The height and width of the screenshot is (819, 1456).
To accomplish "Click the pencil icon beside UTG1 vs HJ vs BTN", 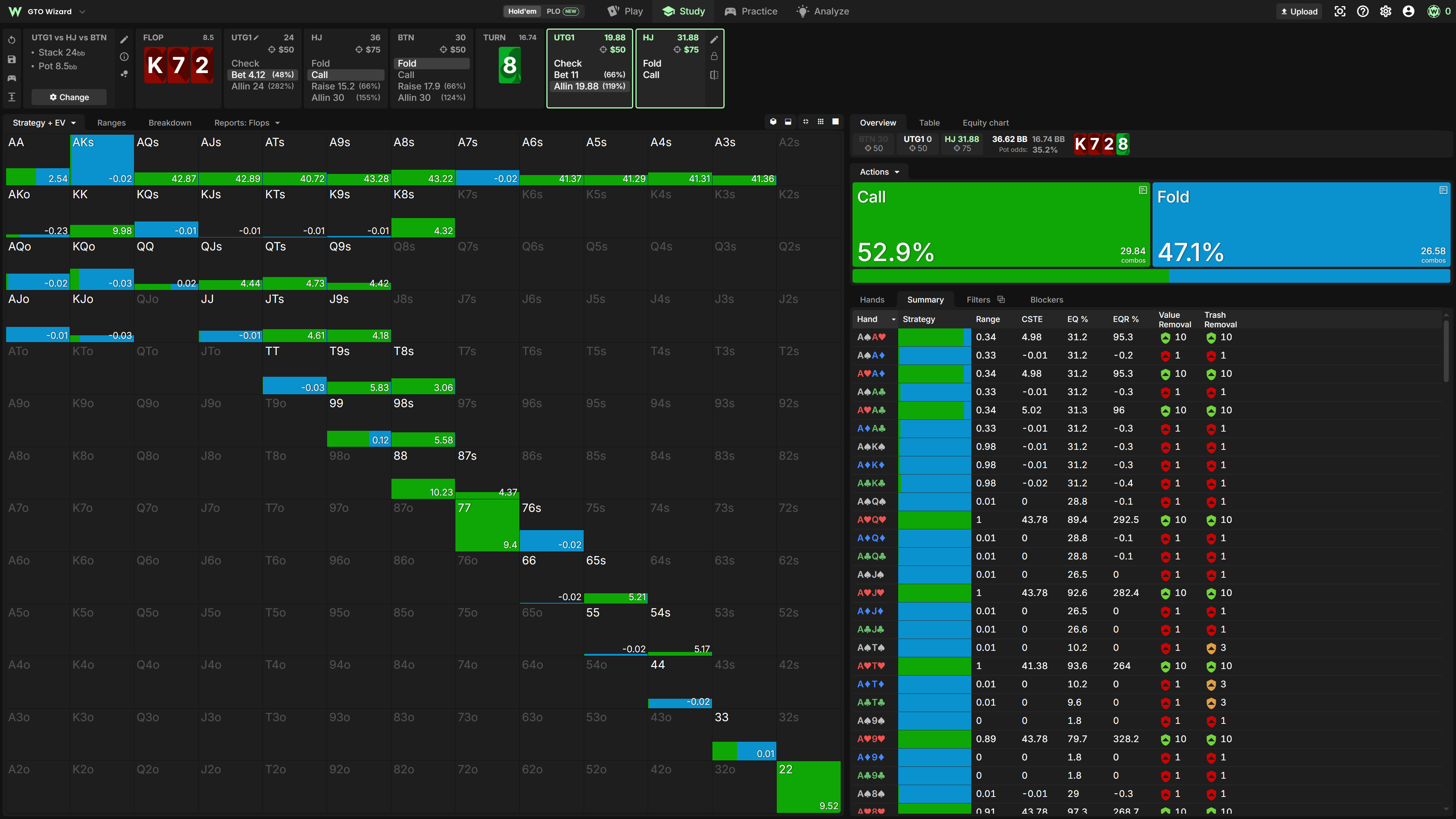I will point(125,40).
